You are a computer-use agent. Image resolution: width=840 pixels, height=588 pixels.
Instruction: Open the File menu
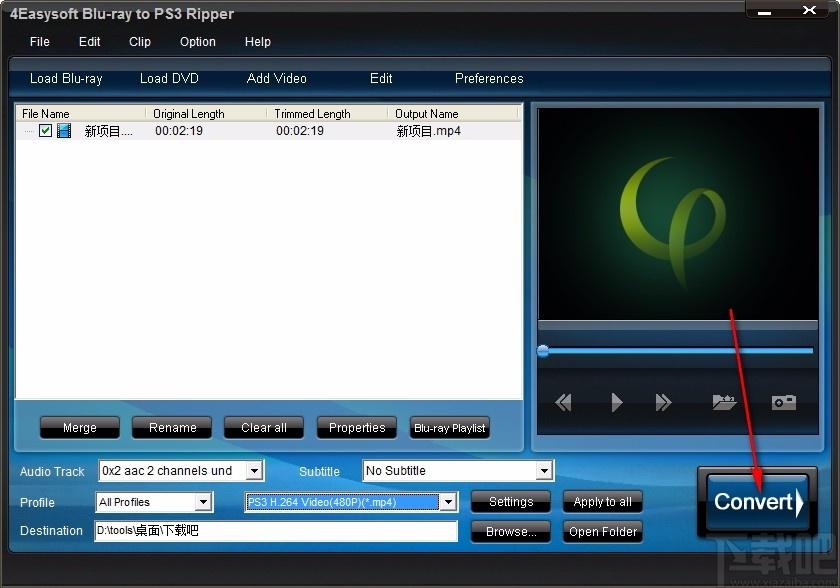click(40, 42)
